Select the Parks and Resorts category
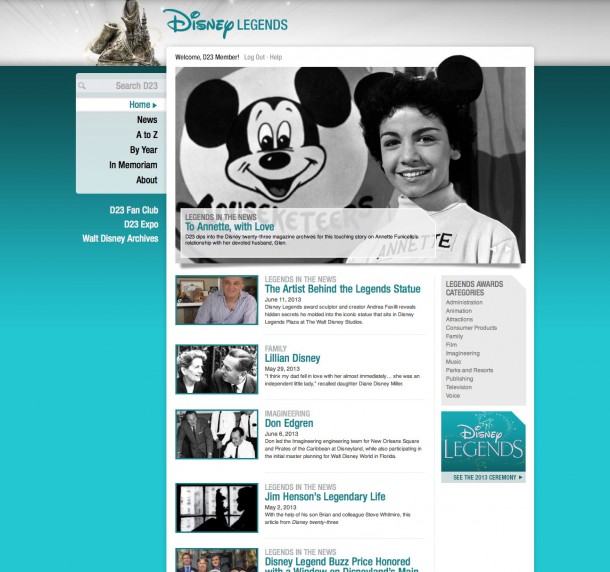The height and width of the screenshot is (572, 610). [x=469, y=370]
